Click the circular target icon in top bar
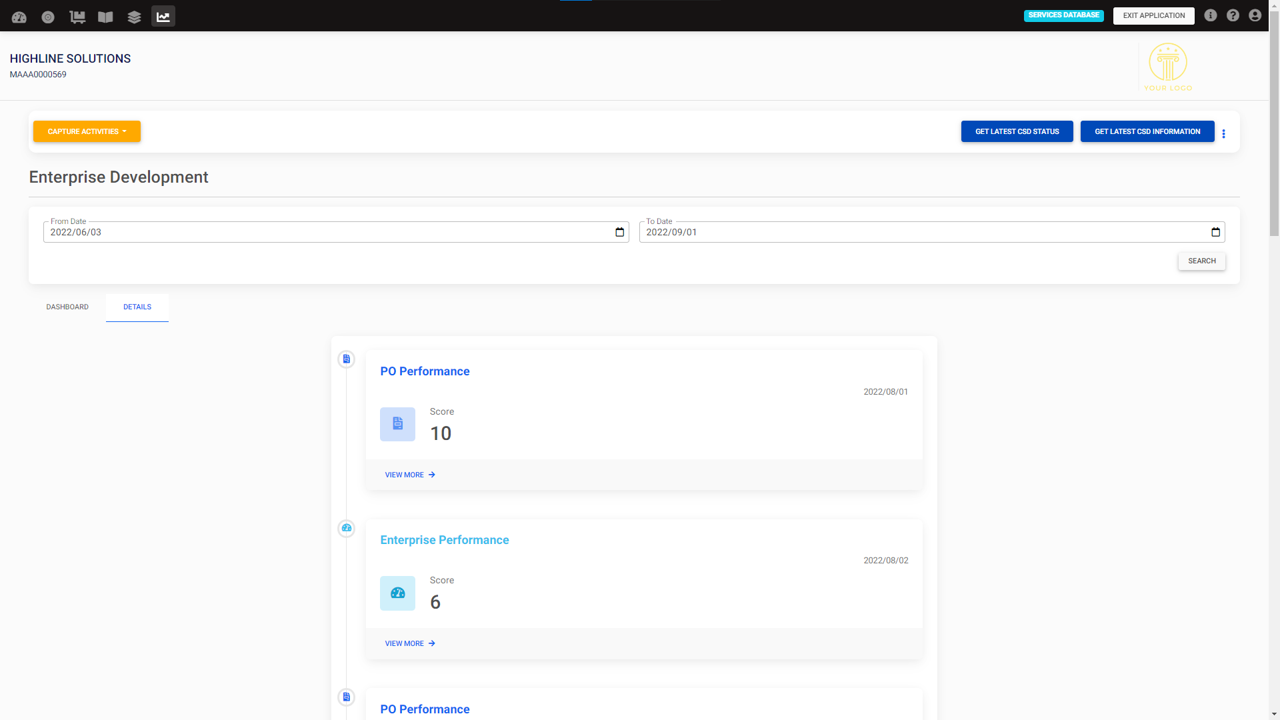 pos(48,16)
